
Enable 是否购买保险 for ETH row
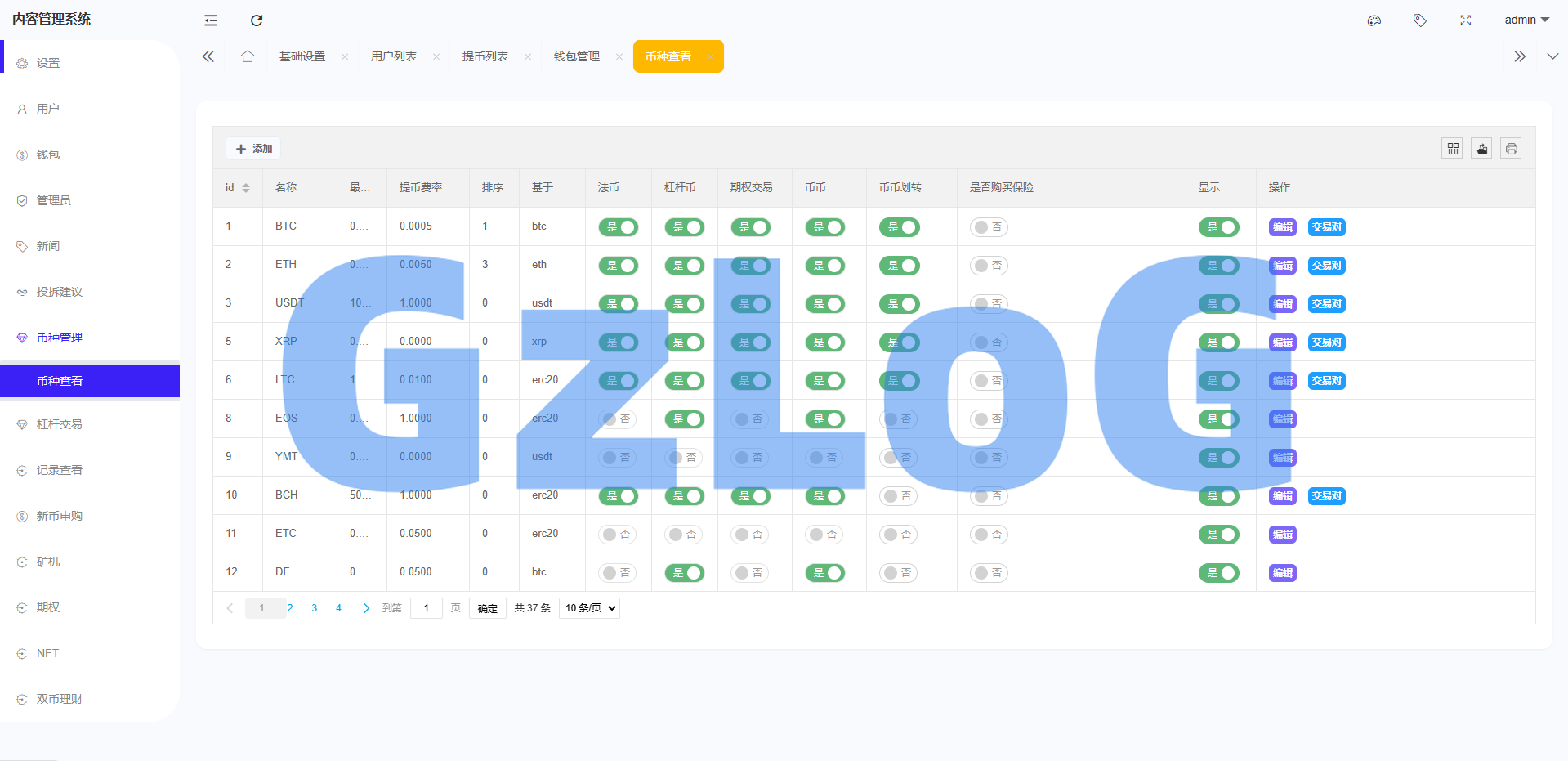pos(989,266)
